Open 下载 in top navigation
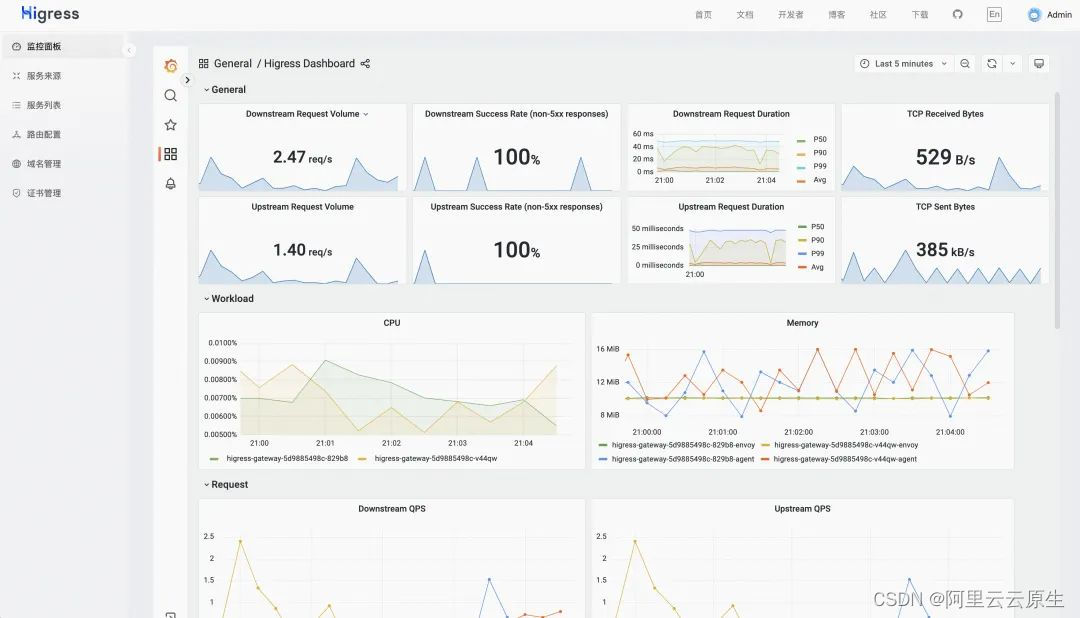The height and width of the screenshot is (618, 1080). 920,14
